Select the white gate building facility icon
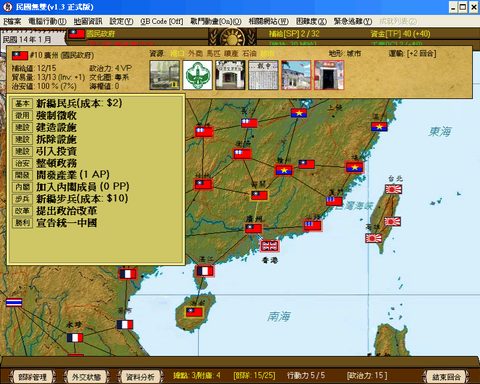The height and width of the screenshot is (384, 480). pyautogui.click(x=230, y=75)
